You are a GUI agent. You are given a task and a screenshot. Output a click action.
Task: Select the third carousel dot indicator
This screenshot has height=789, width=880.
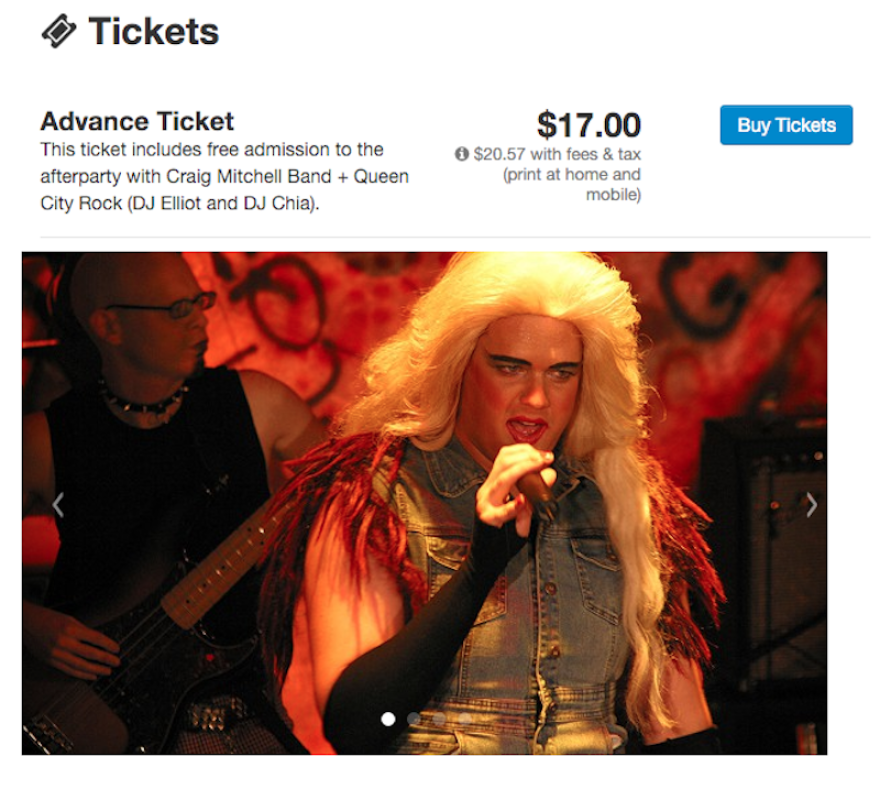[x=439, y=719]
